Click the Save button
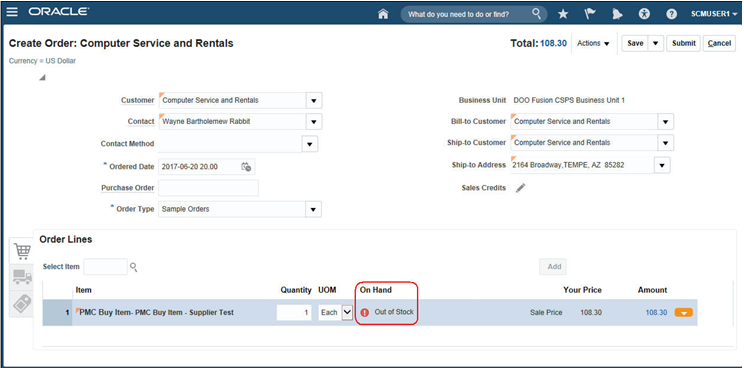The width and height of the screenshot is (744, 368). [635, 43]
